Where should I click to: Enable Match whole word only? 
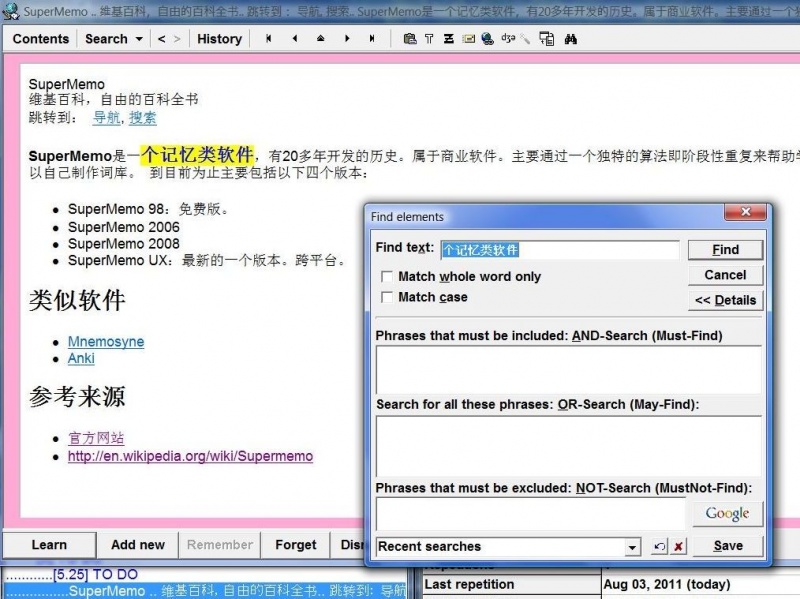(x=387, y=277)
